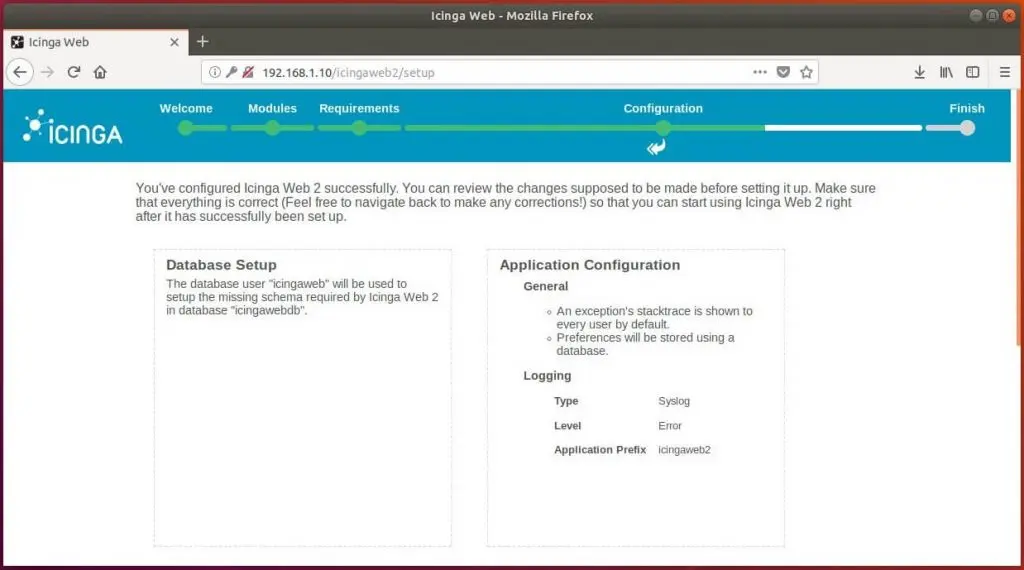Jump to the Welcome wizard step
The image size is (1024, 570).
186,108
